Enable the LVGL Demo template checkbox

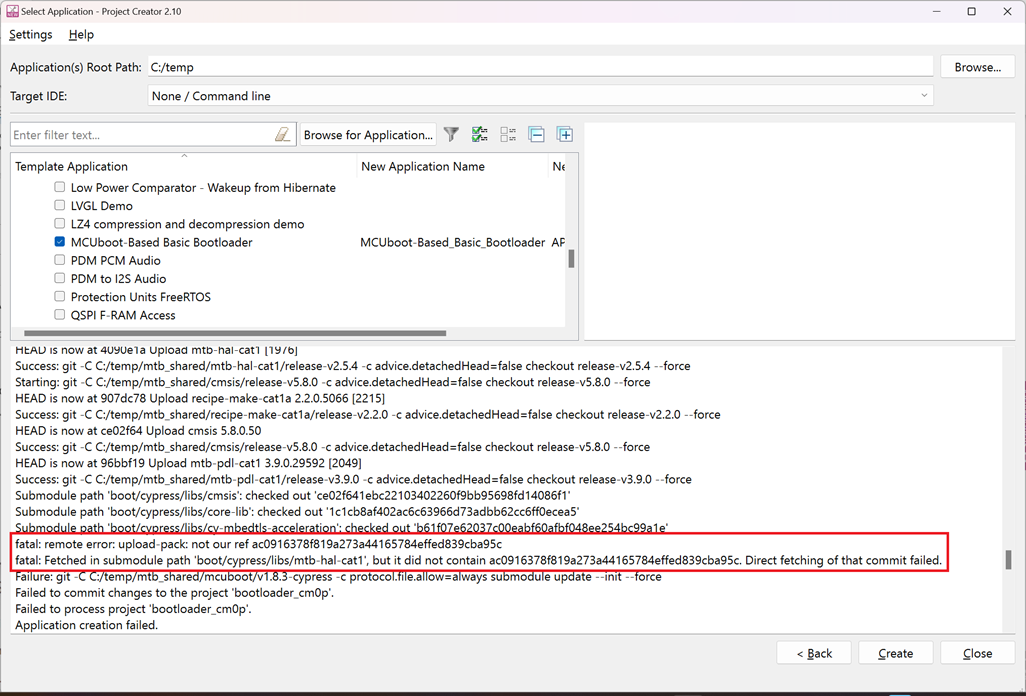(x=59, y=205)
